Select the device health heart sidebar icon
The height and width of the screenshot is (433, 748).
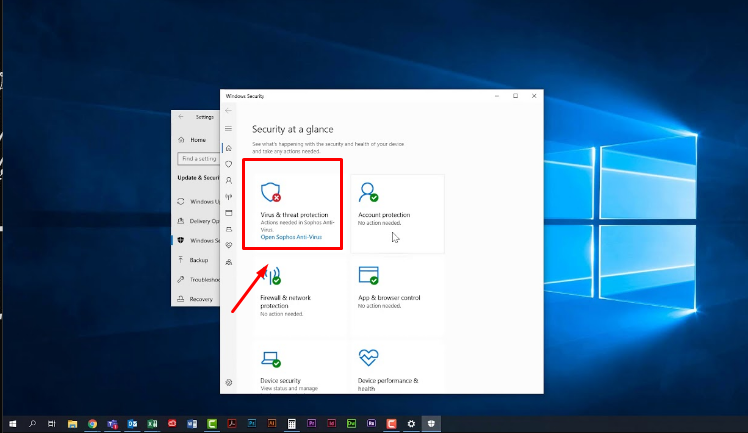point(229,245)
